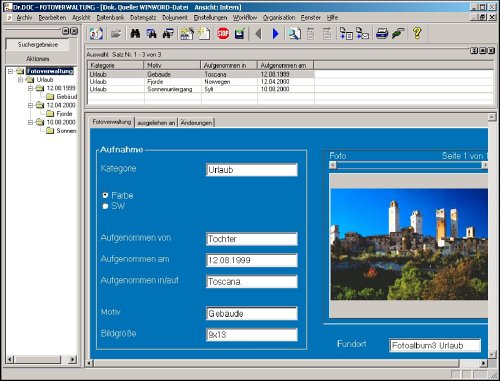Image resolution: width=500 pixels, height=381 pixels.
Task: Select the SW radio button
Action: [x=105, y=206]
